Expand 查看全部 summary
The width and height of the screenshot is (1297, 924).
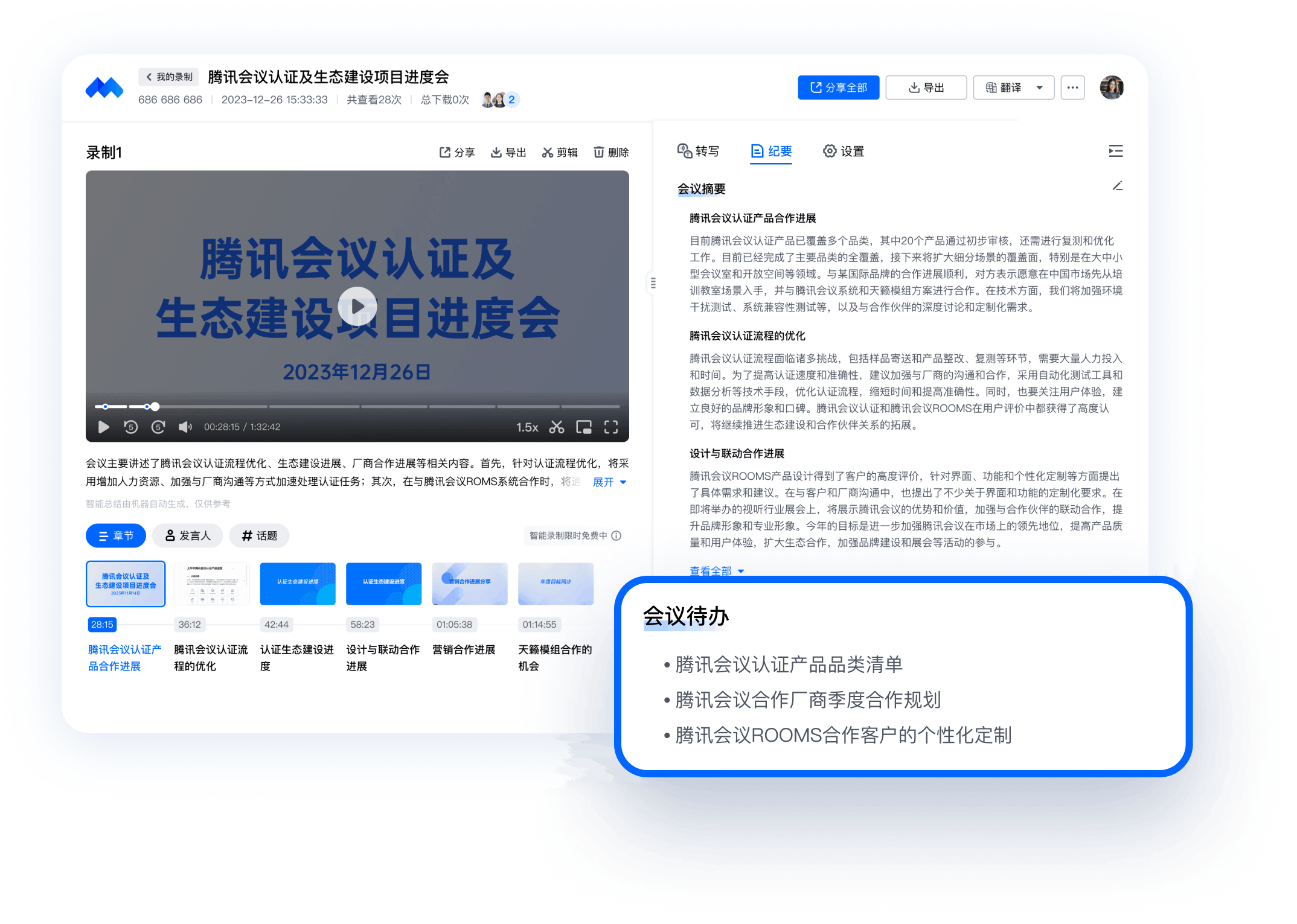pyautogui.click(x=717, y=570)
